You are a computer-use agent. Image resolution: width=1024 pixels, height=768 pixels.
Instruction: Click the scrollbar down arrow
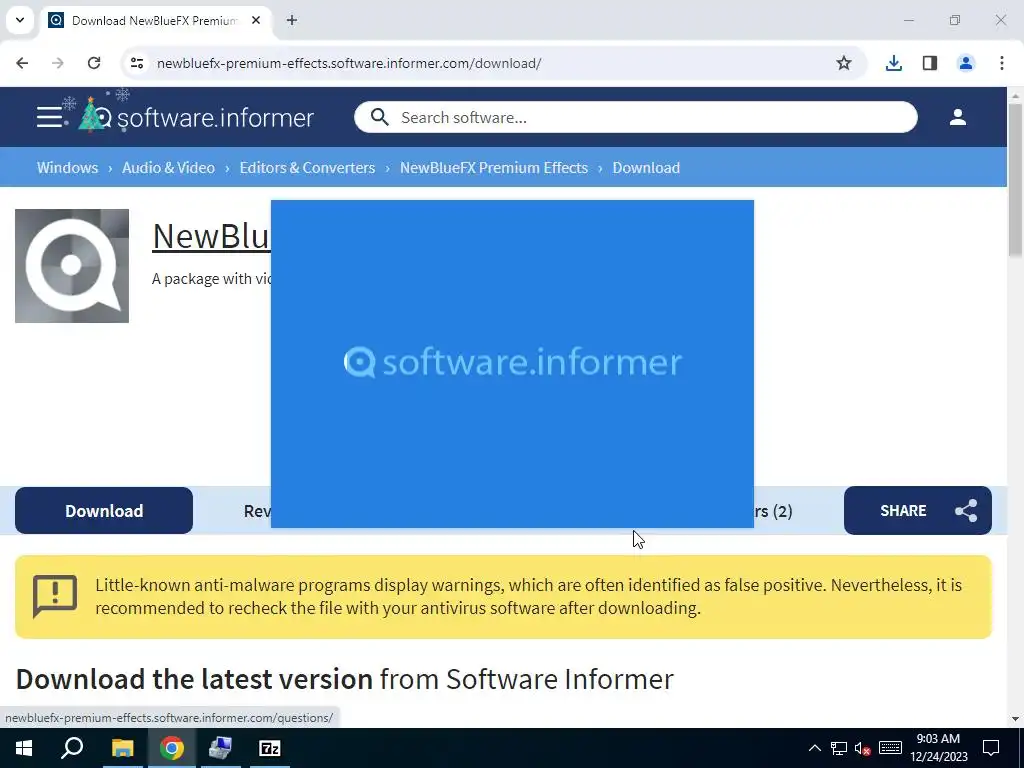pyautogui.click(x=1015, y=719)
